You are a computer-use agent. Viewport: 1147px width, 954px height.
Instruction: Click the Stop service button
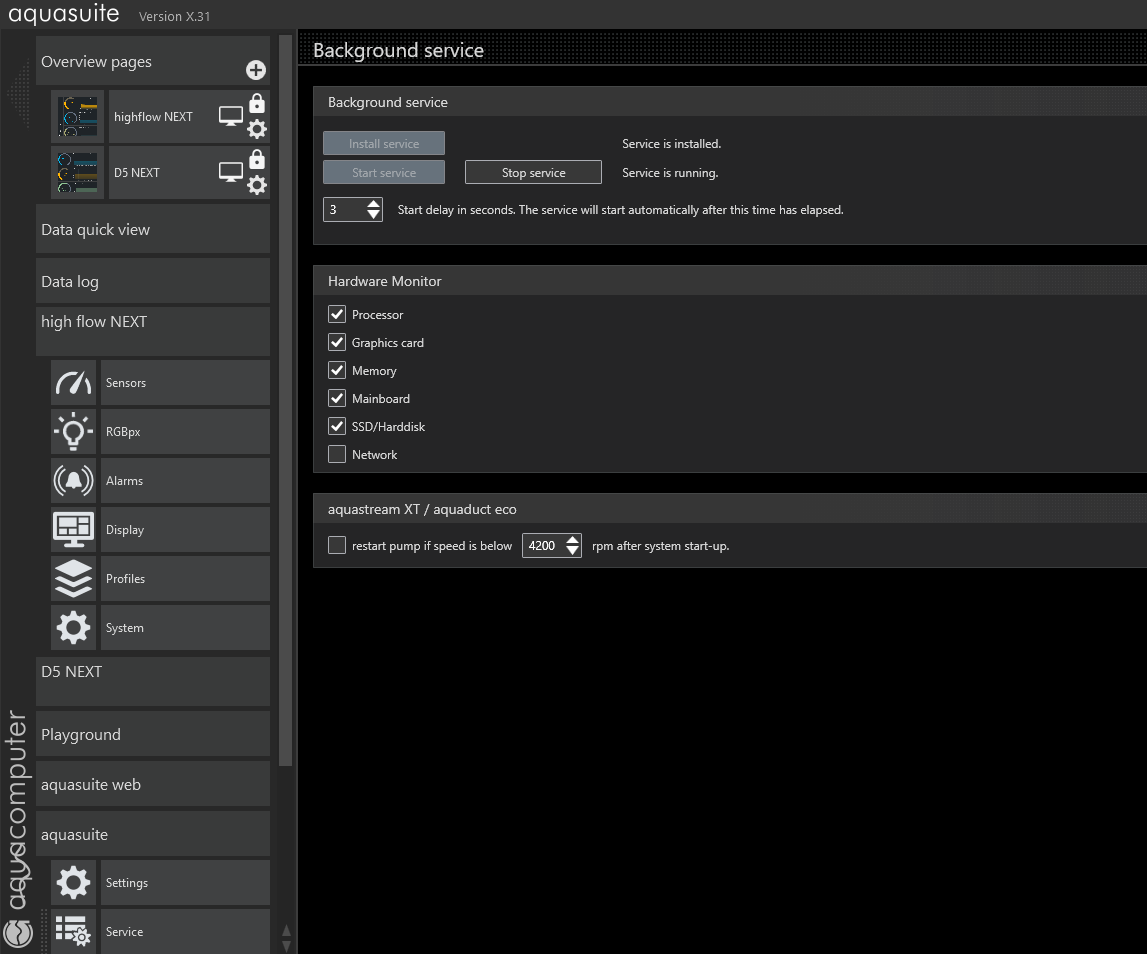[533, 173]
